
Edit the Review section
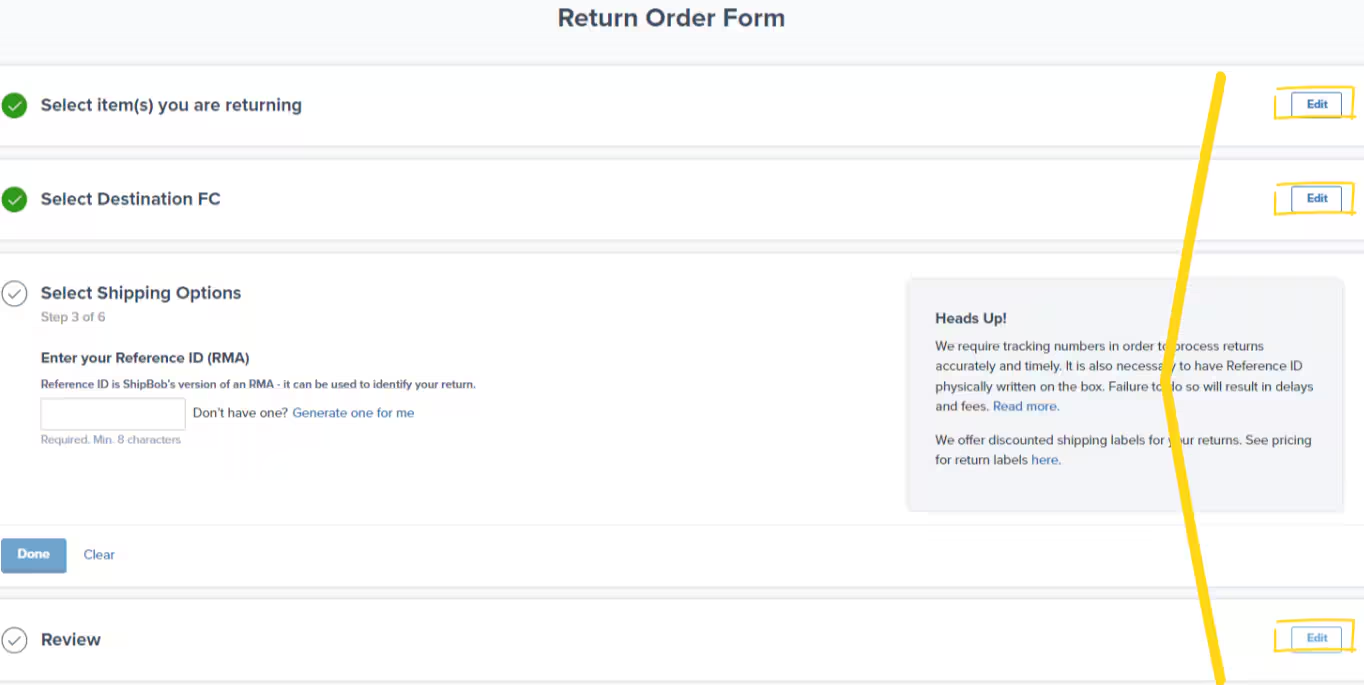pyautogui.click(x=1316, y=638)
